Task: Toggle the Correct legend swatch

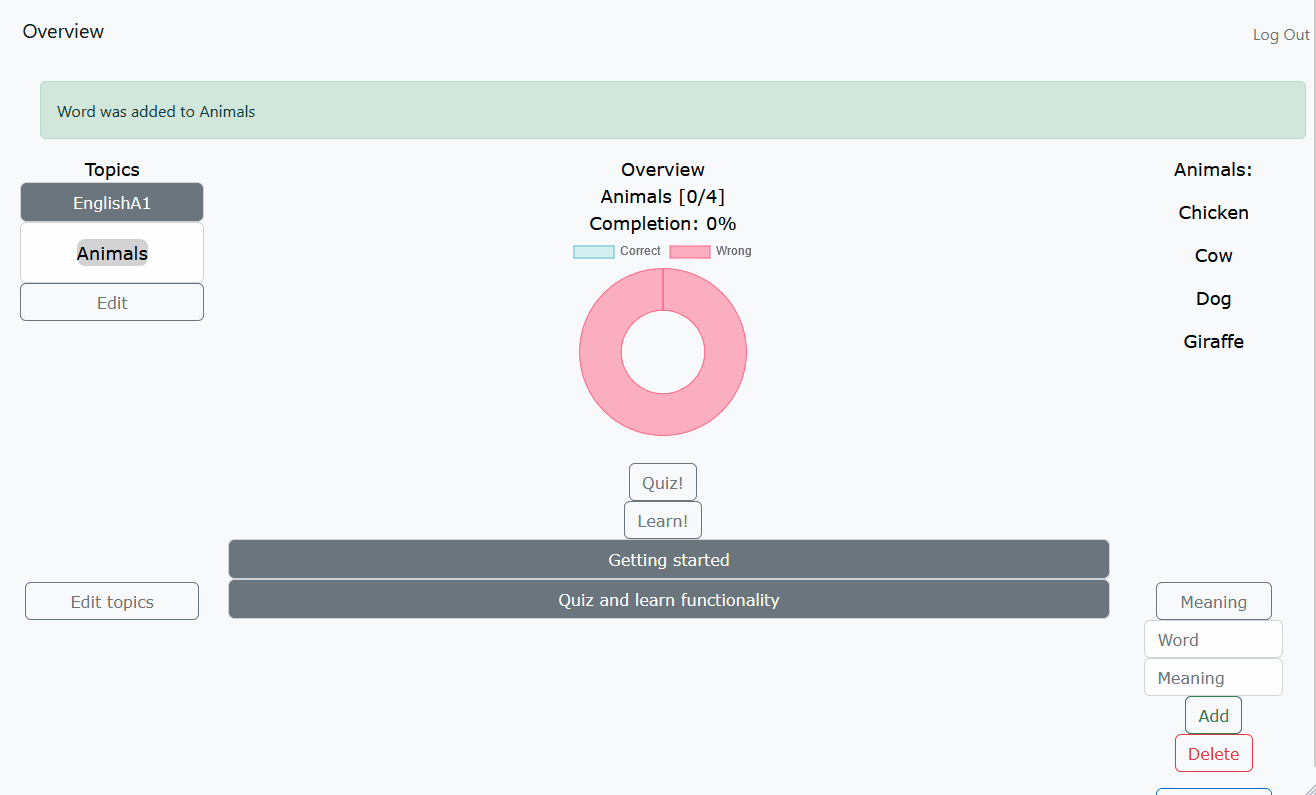Action: tap(594, 252)
